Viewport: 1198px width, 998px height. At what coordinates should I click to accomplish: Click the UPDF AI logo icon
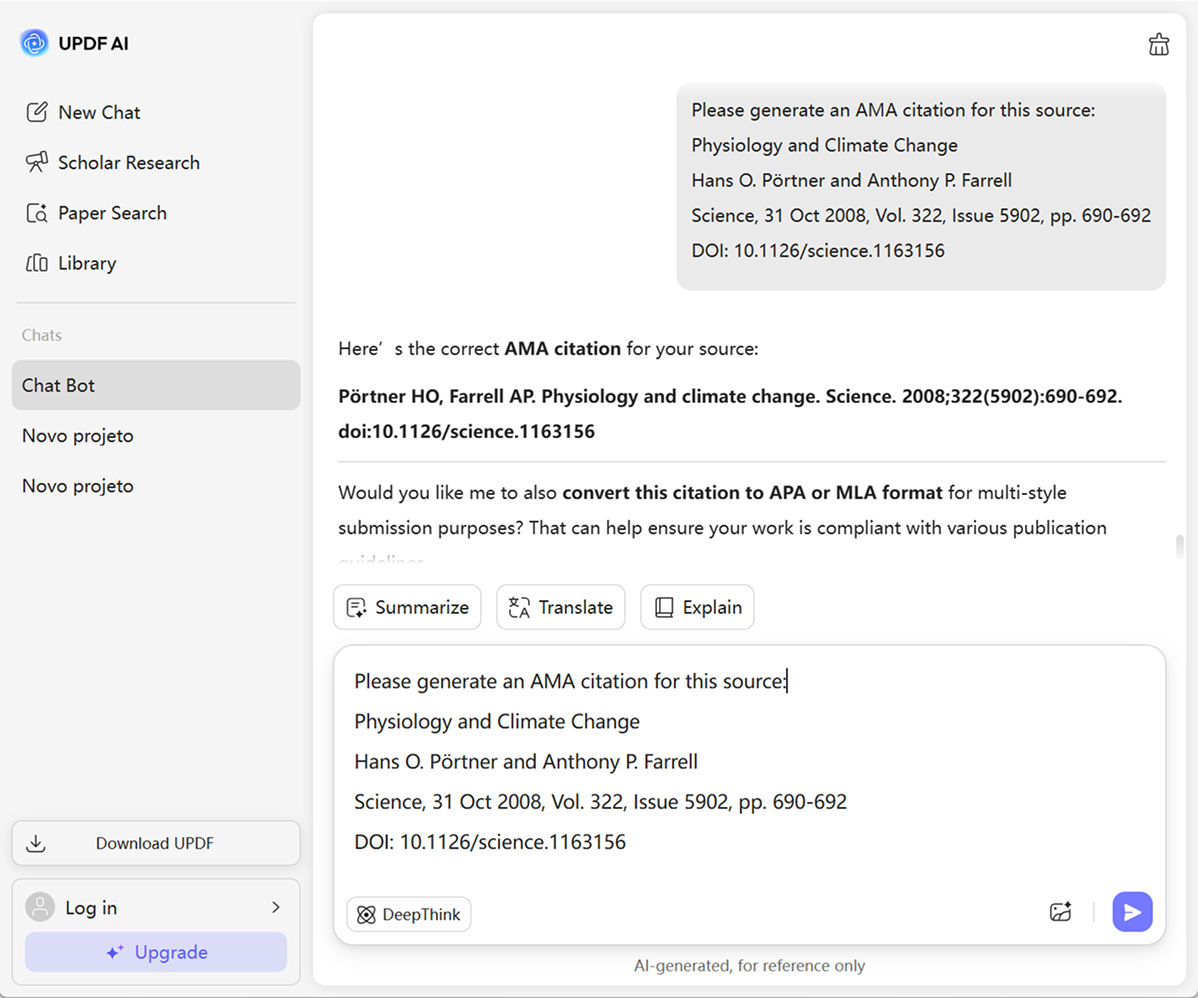pos(34,43)
